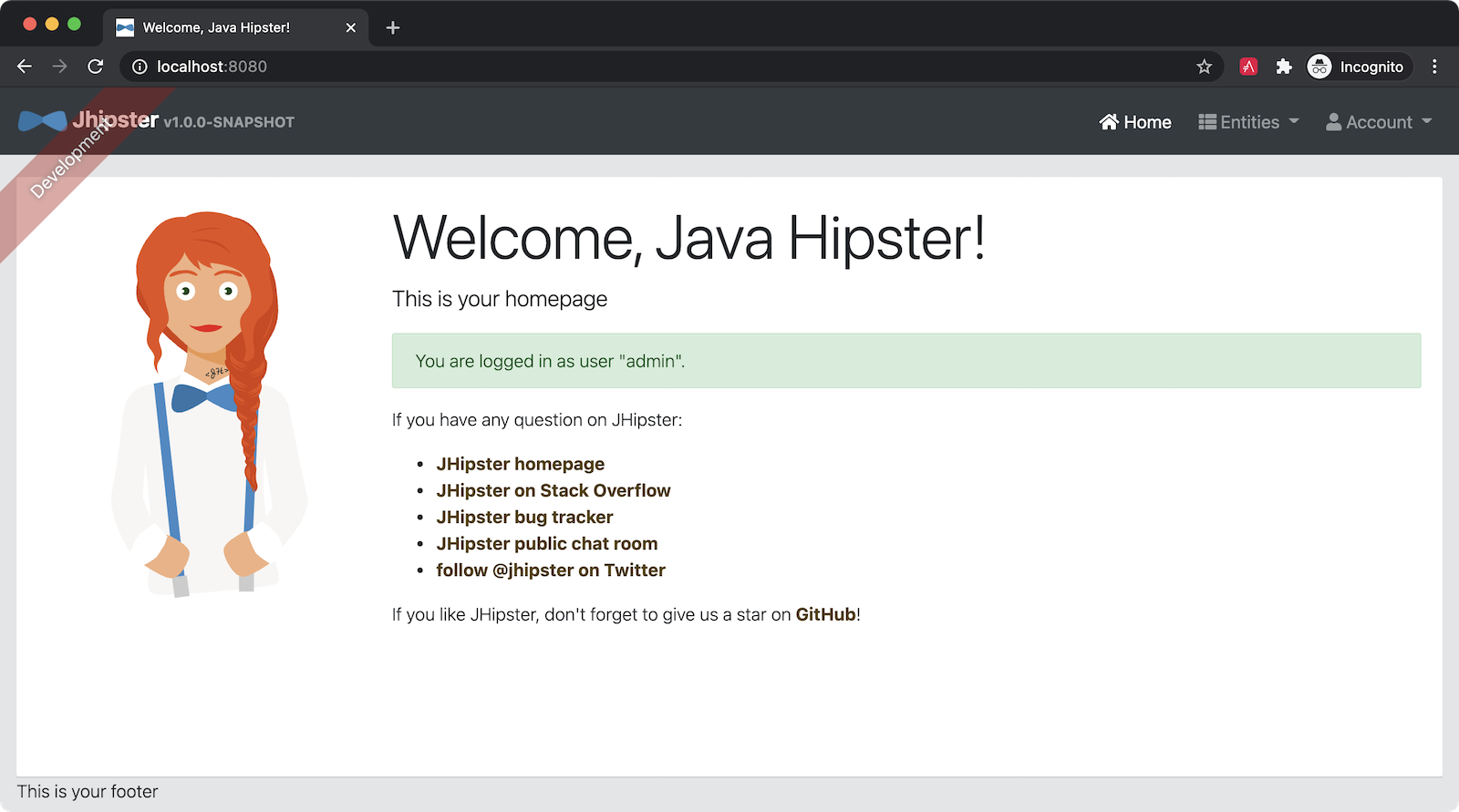Open the JHipster bug tracker link
Screen dimensions: 1459x812
524,517
